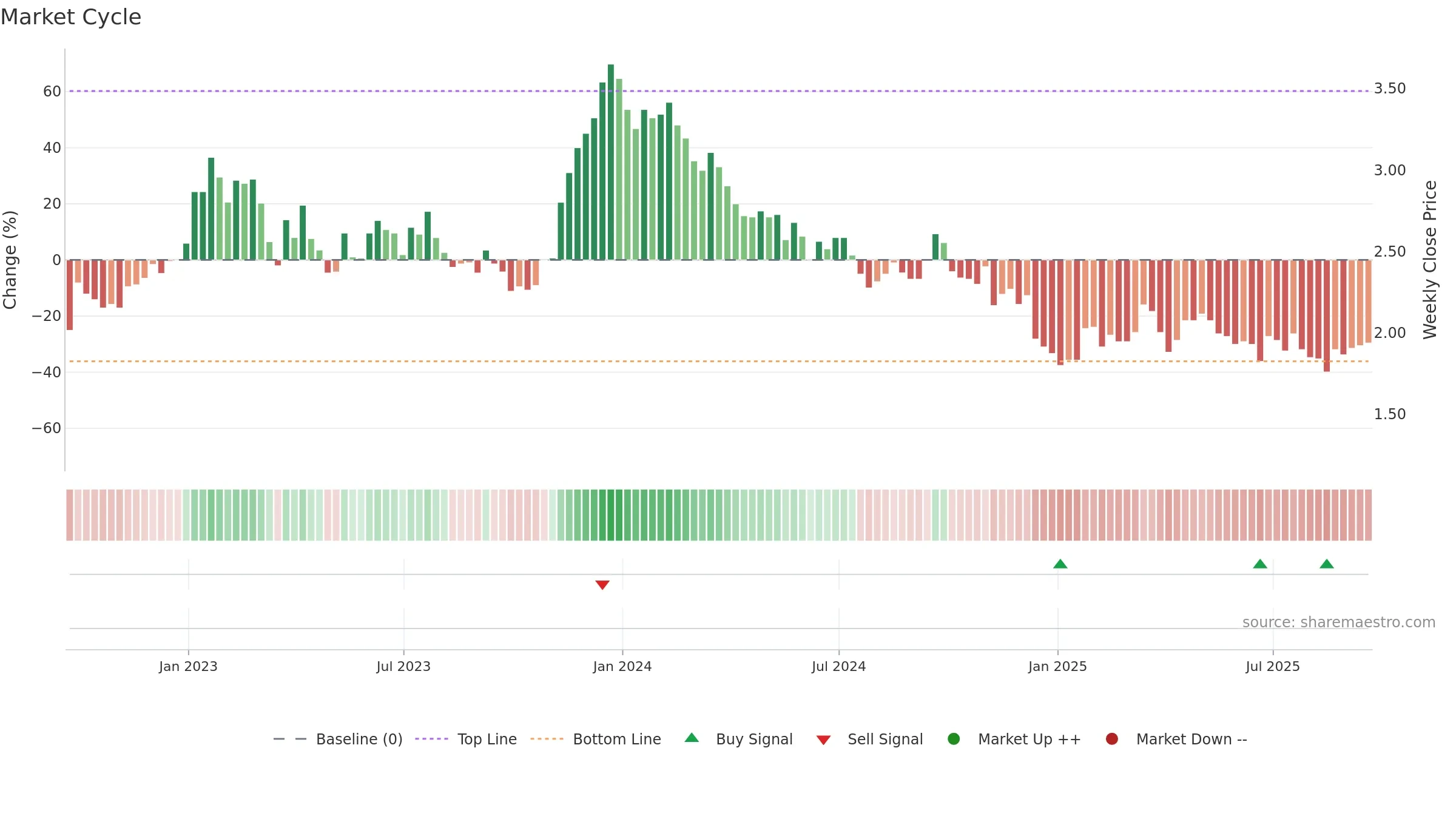The height and width of the screenshot is (819, 1456).
Task: Toggle the Baseline (0) legend entry
Action: click(x=338, y=739)
